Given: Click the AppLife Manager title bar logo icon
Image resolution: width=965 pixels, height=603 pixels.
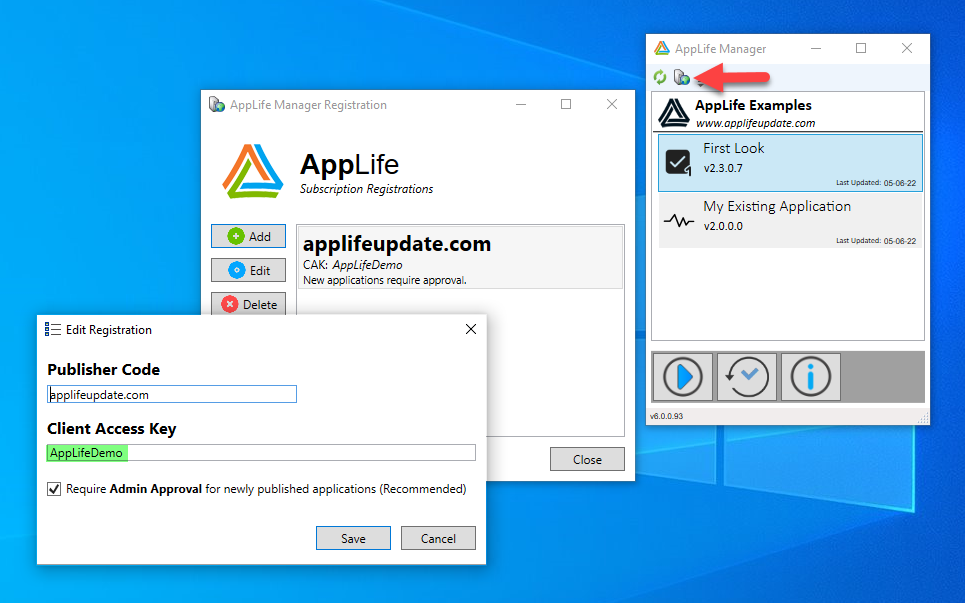Looking at the screenshot, I should (662, 49).
